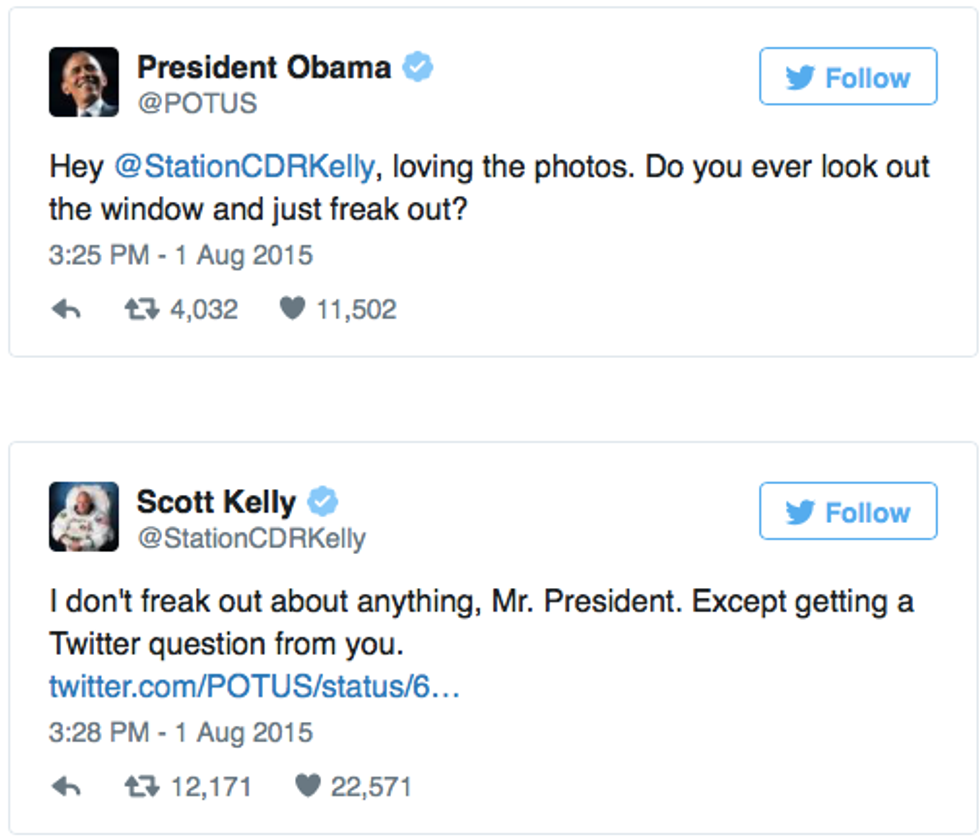980x840 pixels.
Task: Click President Obama's verified badge
Action: (417, 68)
